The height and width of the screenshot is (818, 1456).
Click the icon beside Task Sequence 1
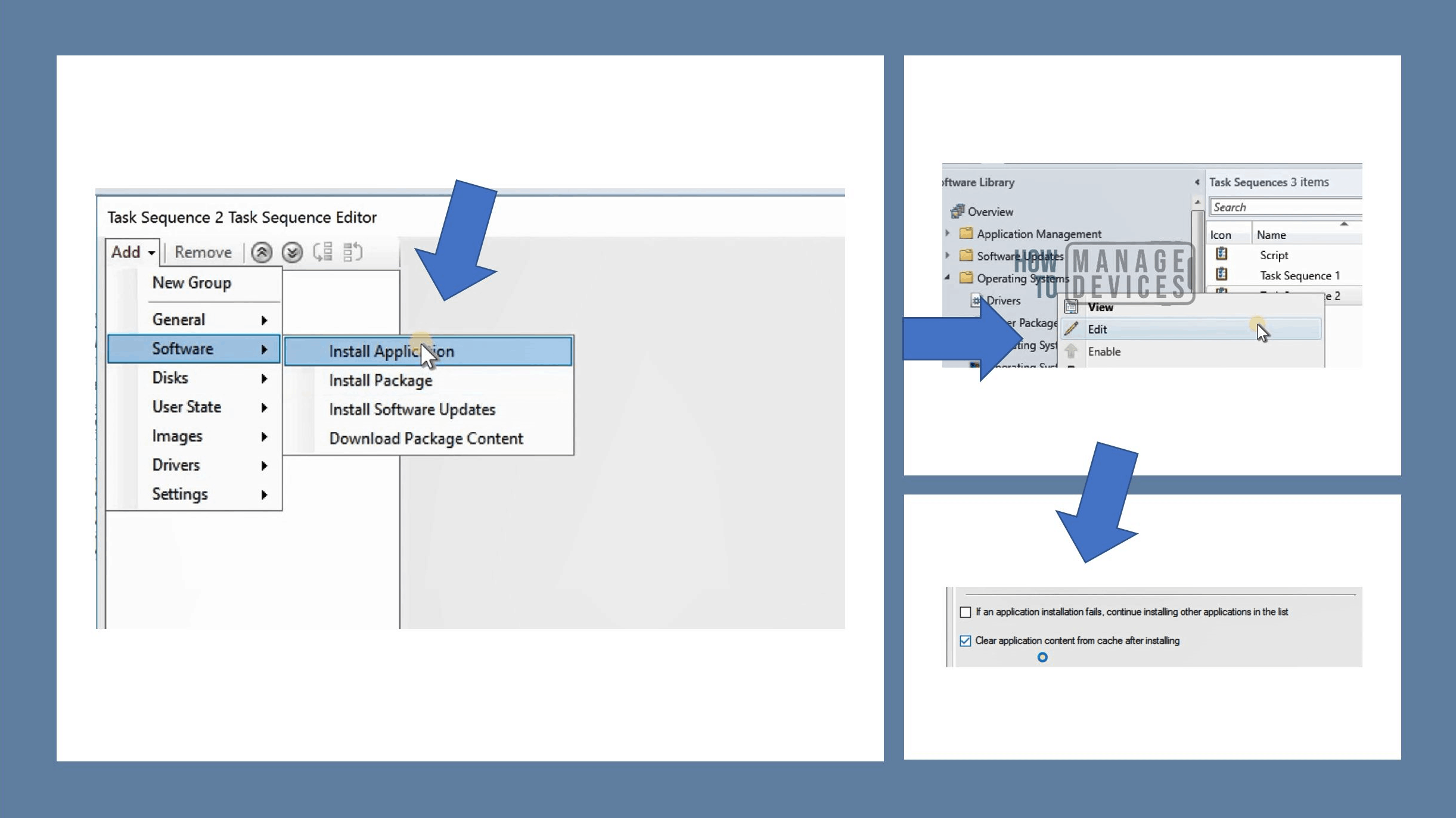tap(1222, 275)
